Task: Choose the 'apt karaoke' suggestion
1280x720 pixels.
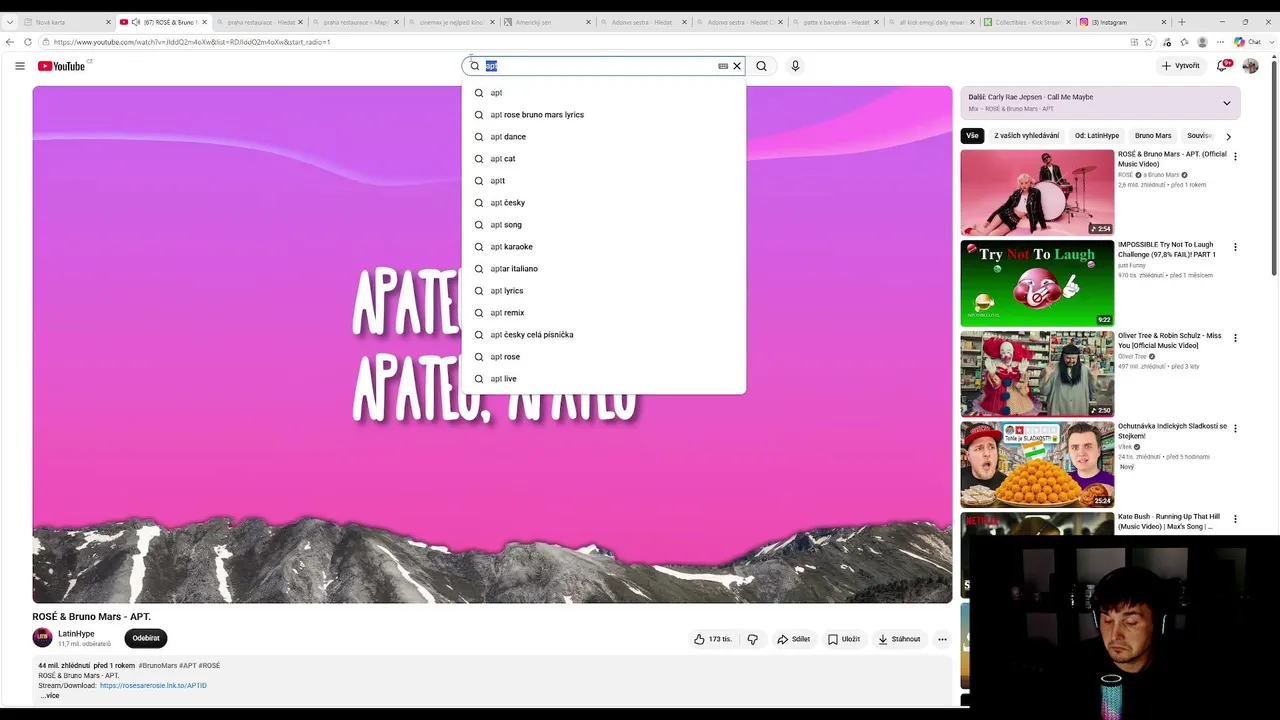Action: (x=604, y=247)
